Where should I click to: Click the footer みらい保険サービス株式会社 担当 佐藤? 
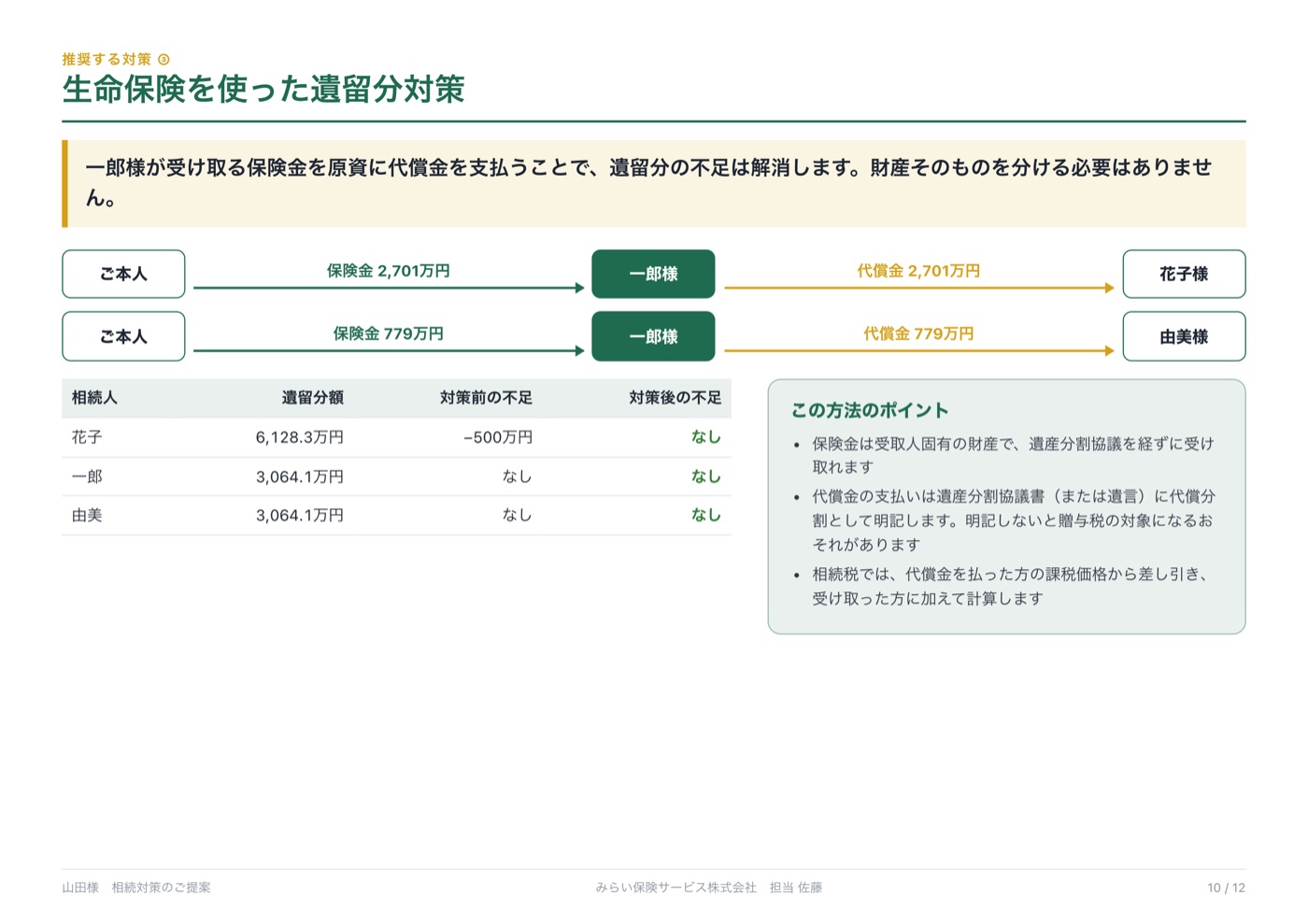pos(709,888)
